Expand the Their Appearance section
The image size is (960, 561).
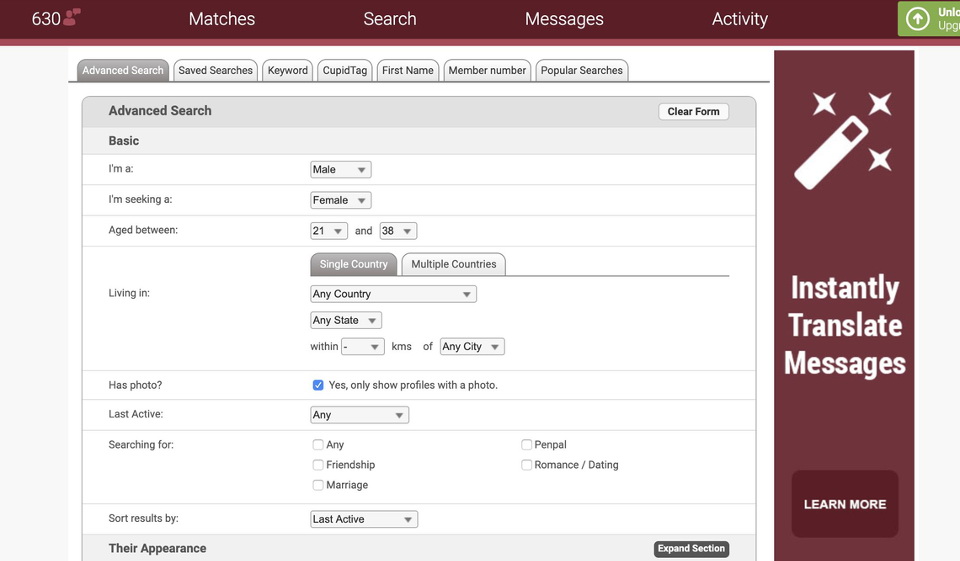691,549
